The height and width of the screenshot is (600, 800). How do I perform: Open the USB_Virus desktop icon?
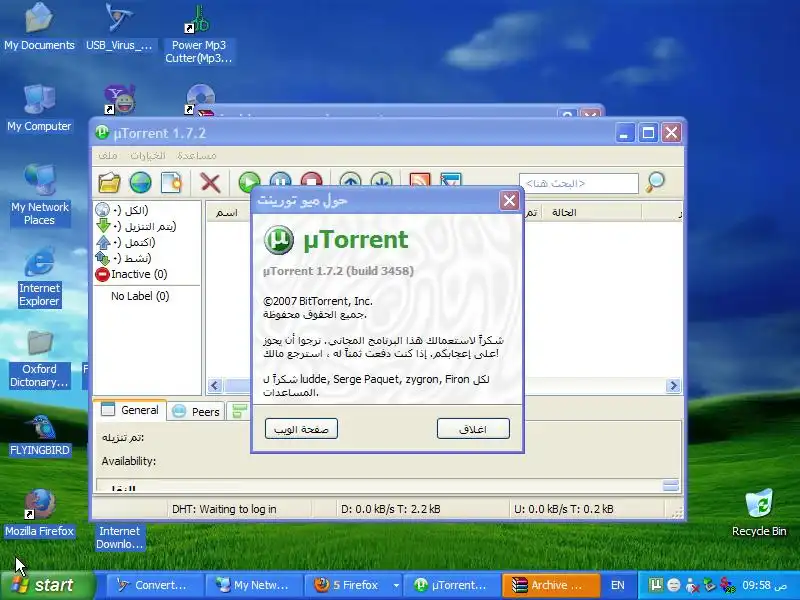(119, 27)
